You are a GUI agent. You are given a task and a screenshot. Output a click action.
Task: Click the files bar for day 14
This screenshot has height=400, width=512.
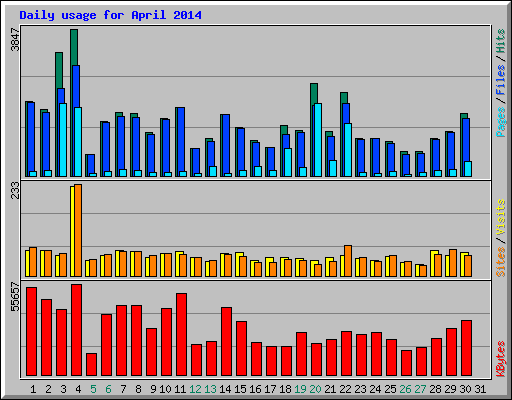[x=226, y=144]
